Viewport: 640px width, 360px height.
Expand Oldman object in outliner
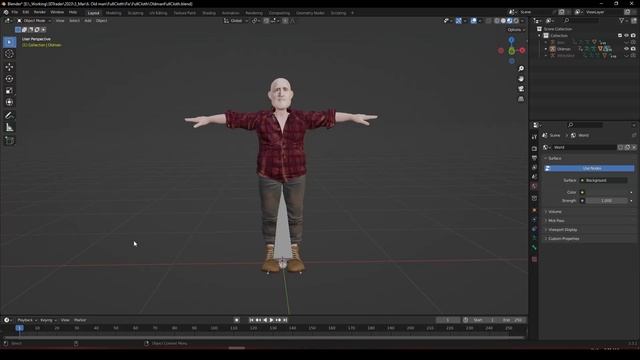coord(546,49)
